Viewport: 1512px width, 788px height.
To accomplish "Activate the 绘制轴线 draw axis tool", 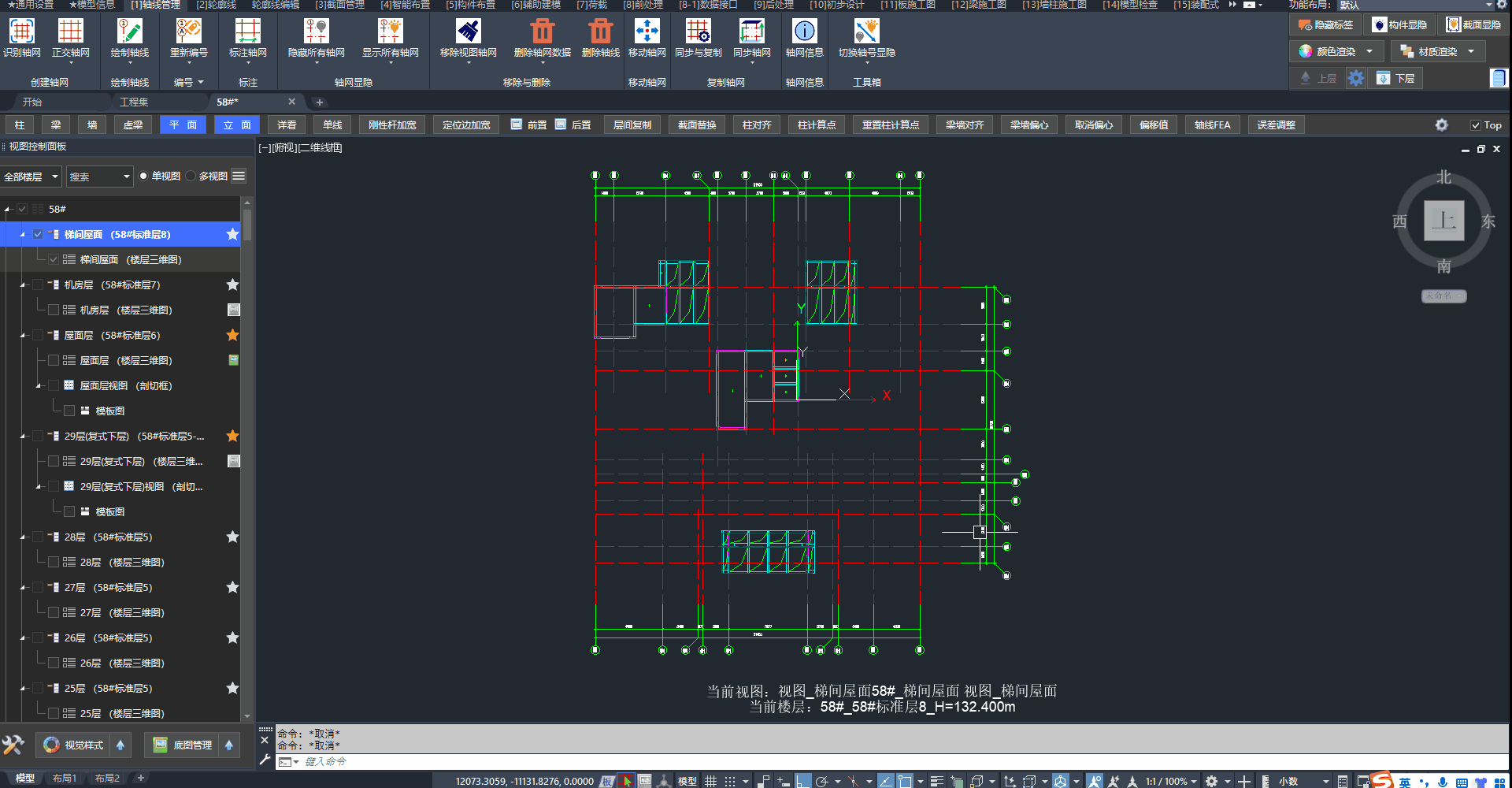I will coord(129,32).
